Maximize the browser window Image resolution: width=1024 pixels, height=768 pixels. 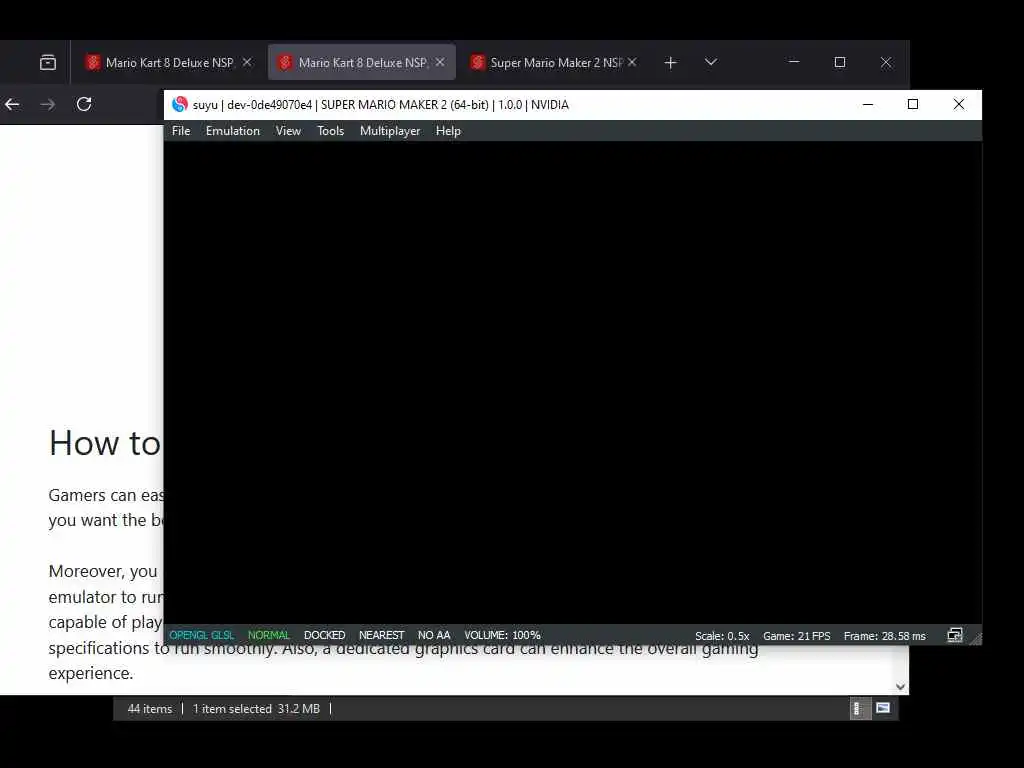(x=840, y=62)
